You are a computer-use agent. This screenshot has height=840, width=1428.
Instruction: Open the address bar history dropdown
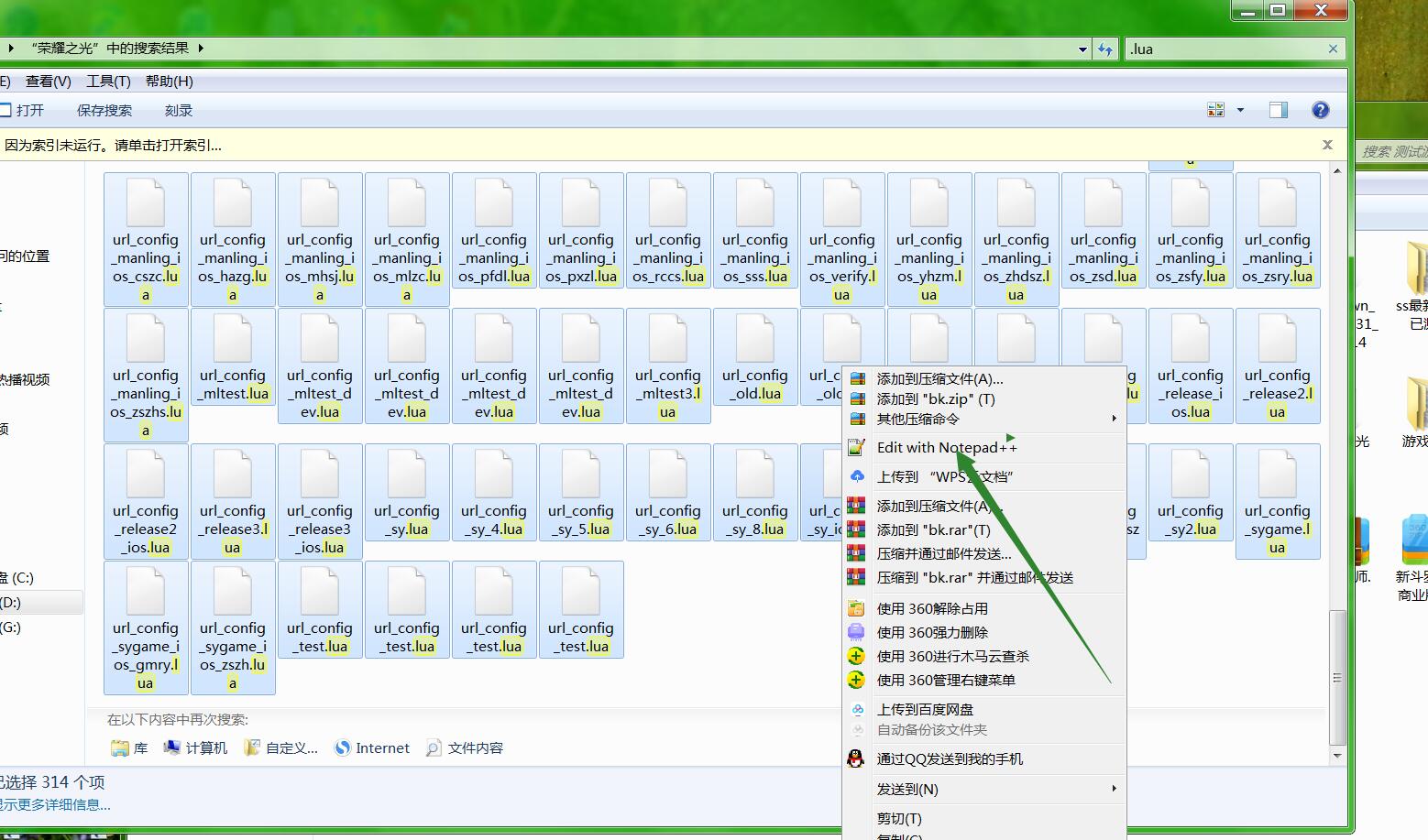[x=1082, y=49]
